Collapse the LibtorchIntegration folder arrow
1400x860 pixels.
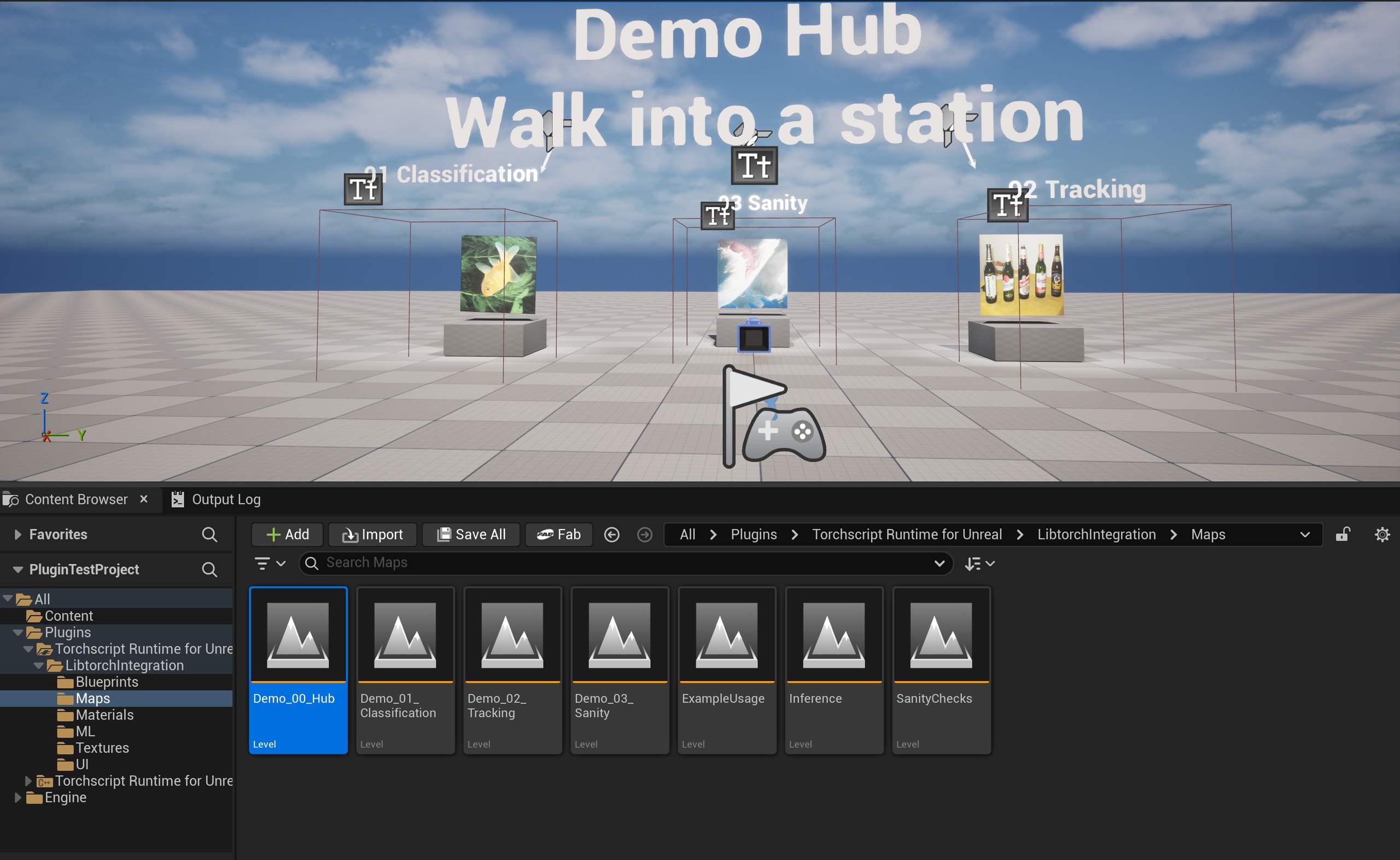[39, 665]
